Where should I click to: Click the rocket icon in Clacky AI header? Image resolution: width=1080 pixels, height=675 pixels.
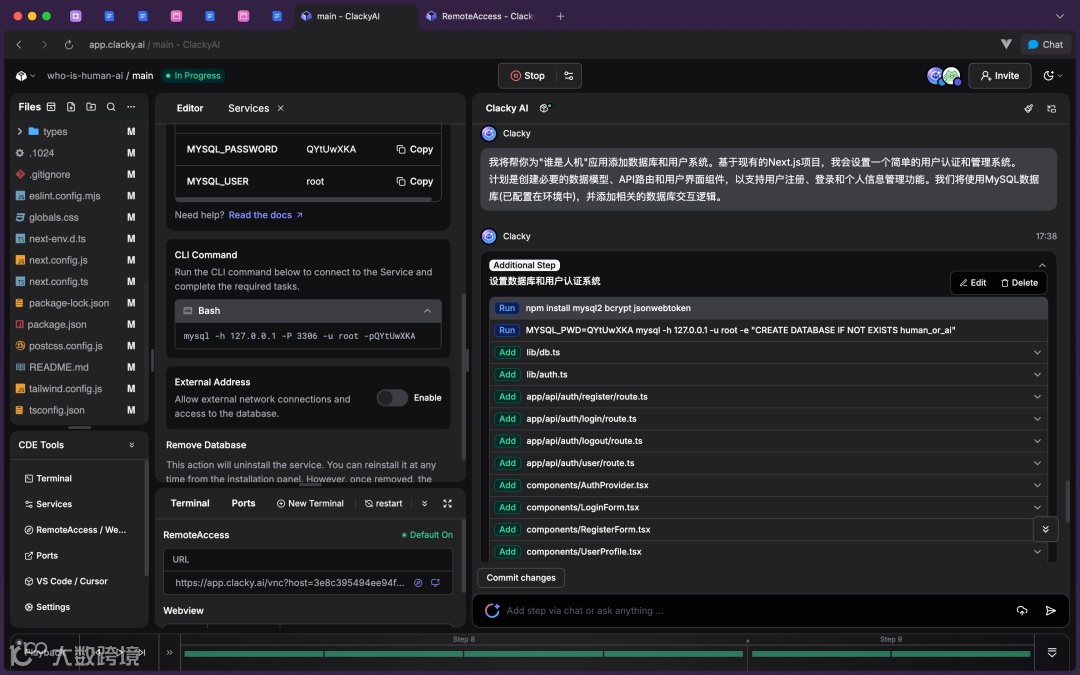coord(1028,108)
